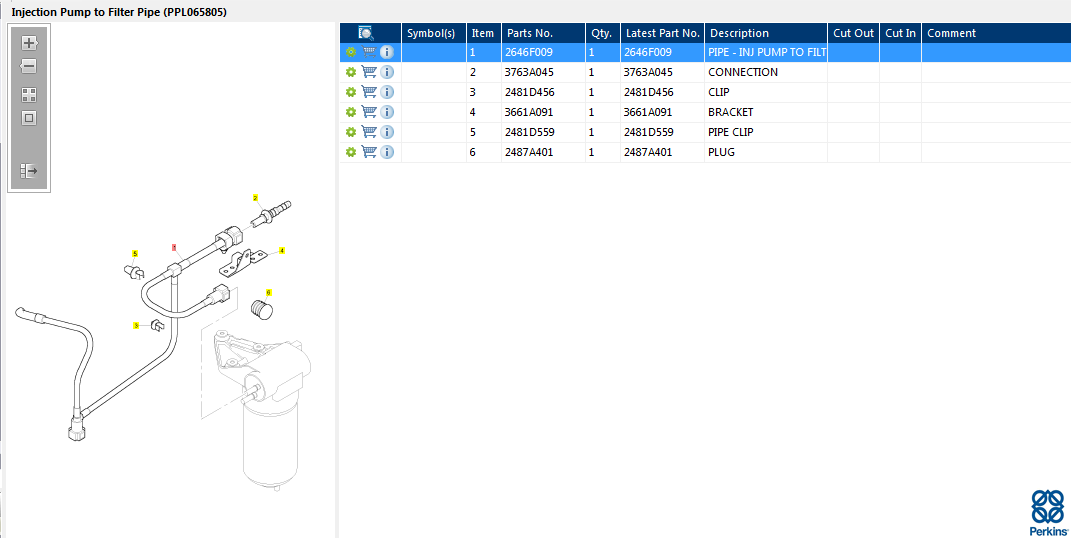1071x538 pixels.
Task: Select callout 5 above the pipe clip
Action: point(135,253)
